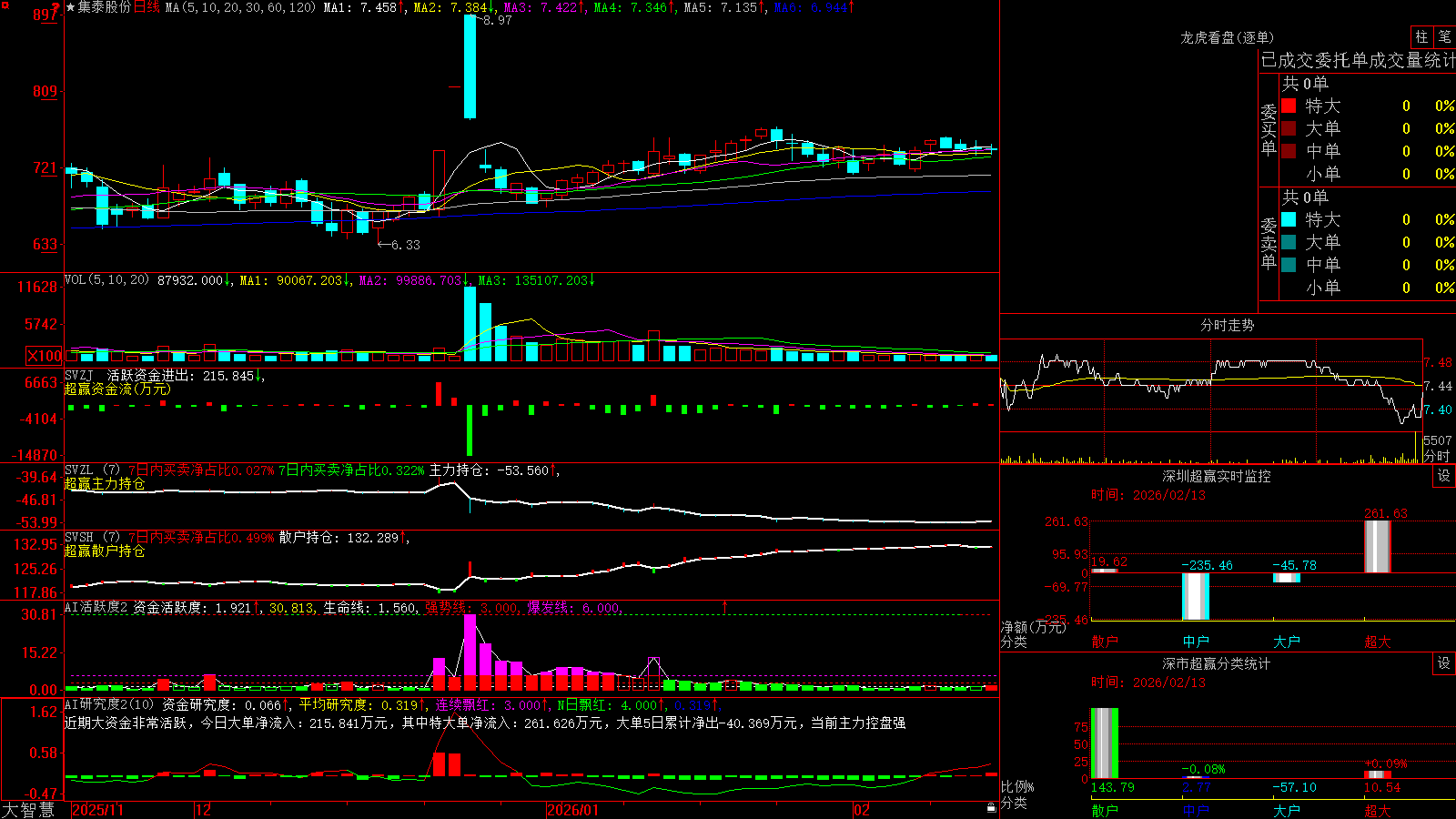Click the 2026/01 marker on time axis

coord(573,810)
